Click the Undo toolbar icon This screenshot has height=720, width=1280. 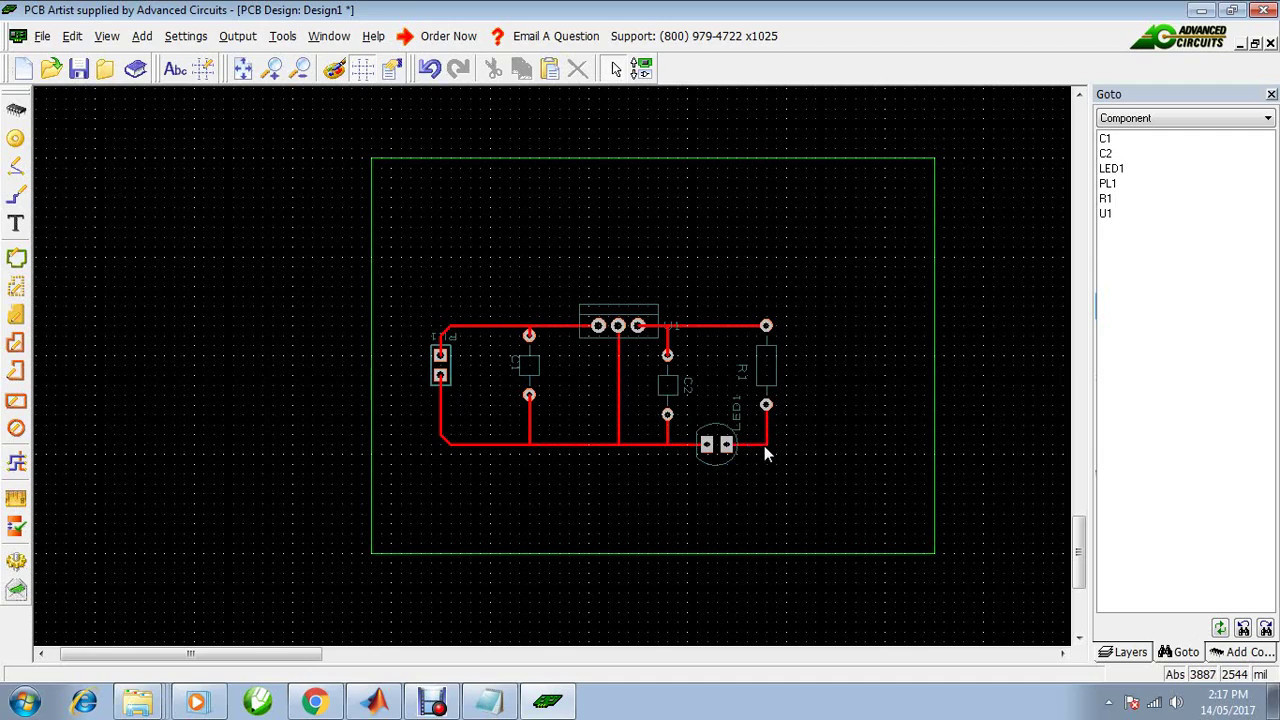429,68
